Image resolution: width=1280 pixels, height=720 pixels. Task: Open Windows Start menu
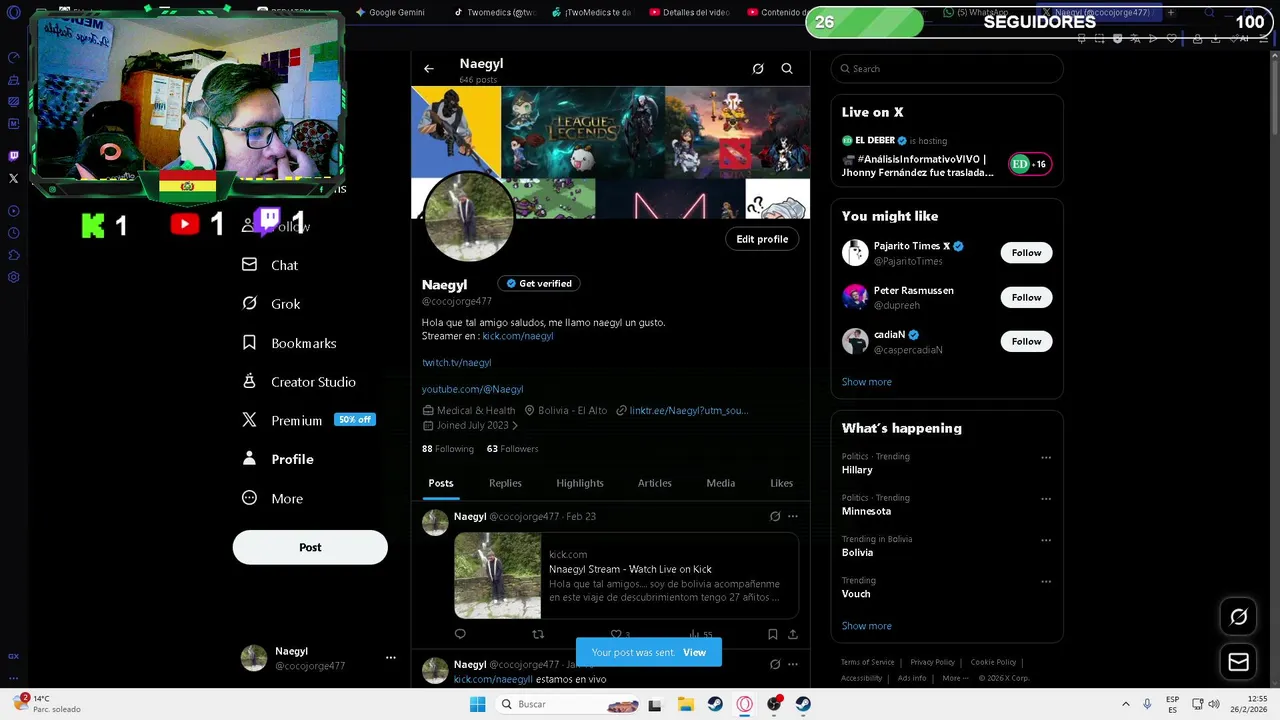coord(478,704)
